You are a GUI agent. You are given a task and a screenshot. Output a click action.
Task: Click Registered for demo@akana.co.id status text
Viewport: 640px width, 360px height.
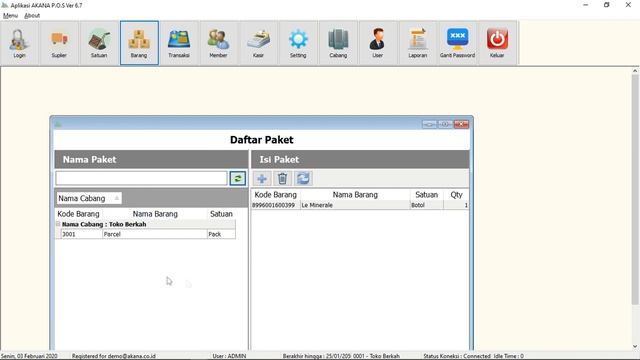tap(113, 356)
